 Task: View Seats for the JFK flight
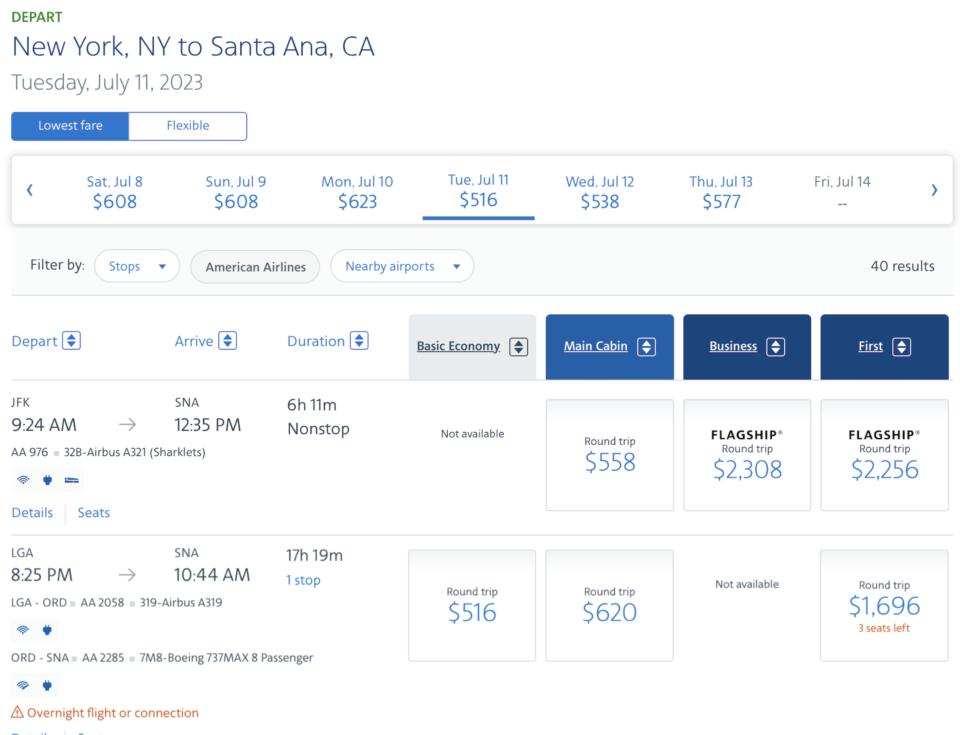[93, 512]
